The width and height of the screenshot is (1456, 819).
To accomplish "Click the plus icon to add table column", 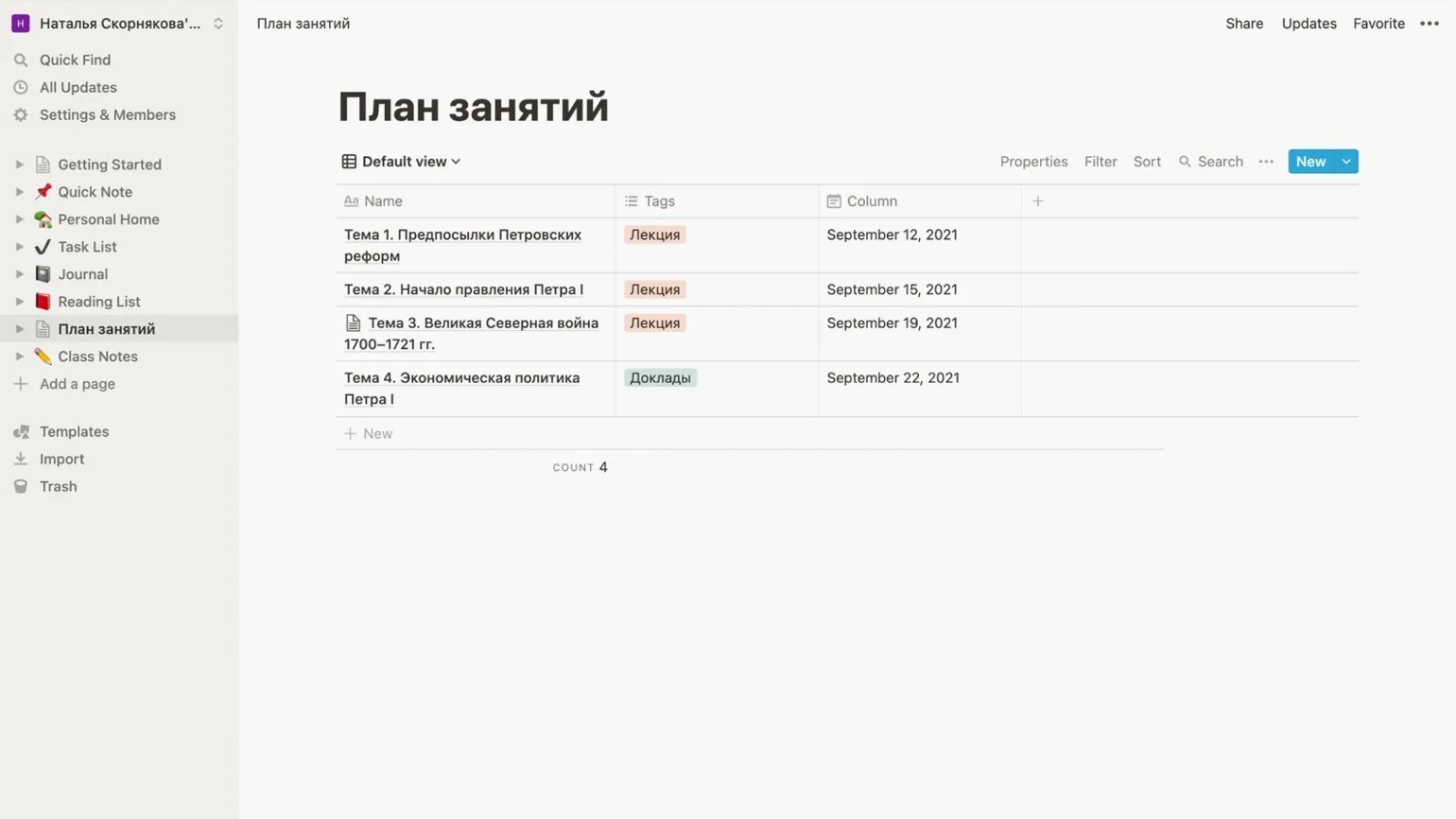I will click(x=1037, y=200).
